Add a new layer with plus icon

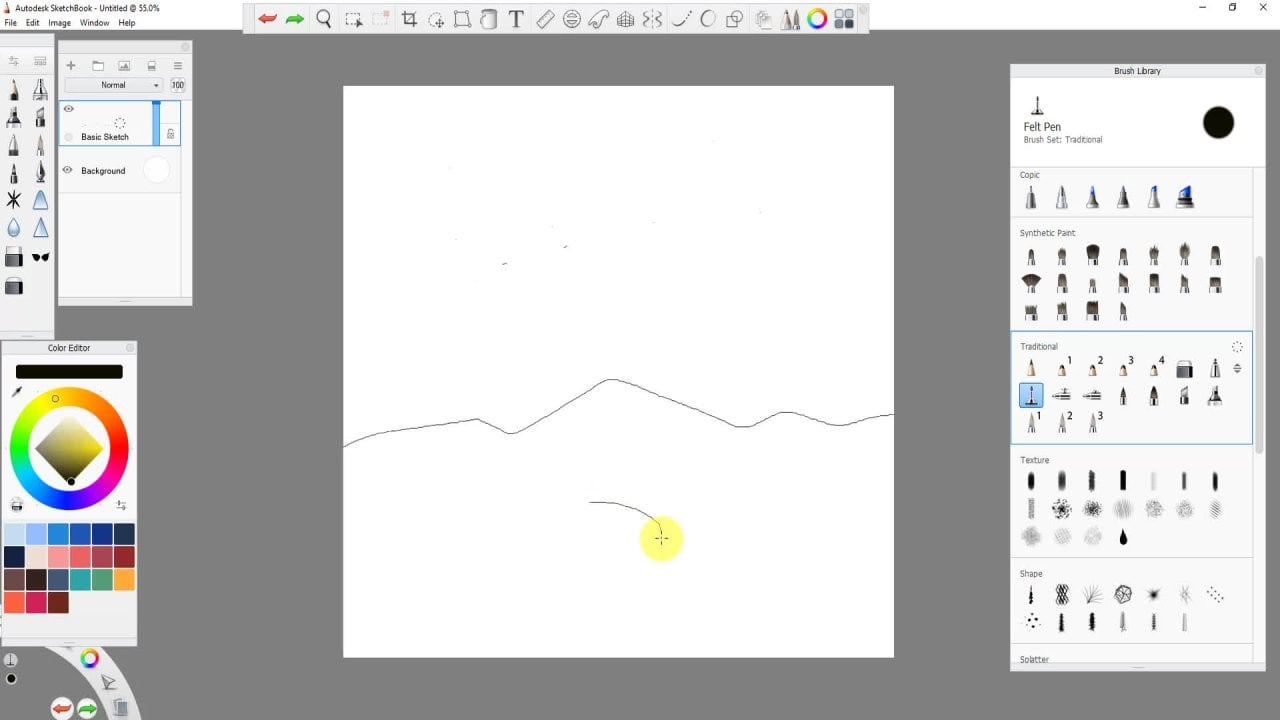(x=71, y=66)
